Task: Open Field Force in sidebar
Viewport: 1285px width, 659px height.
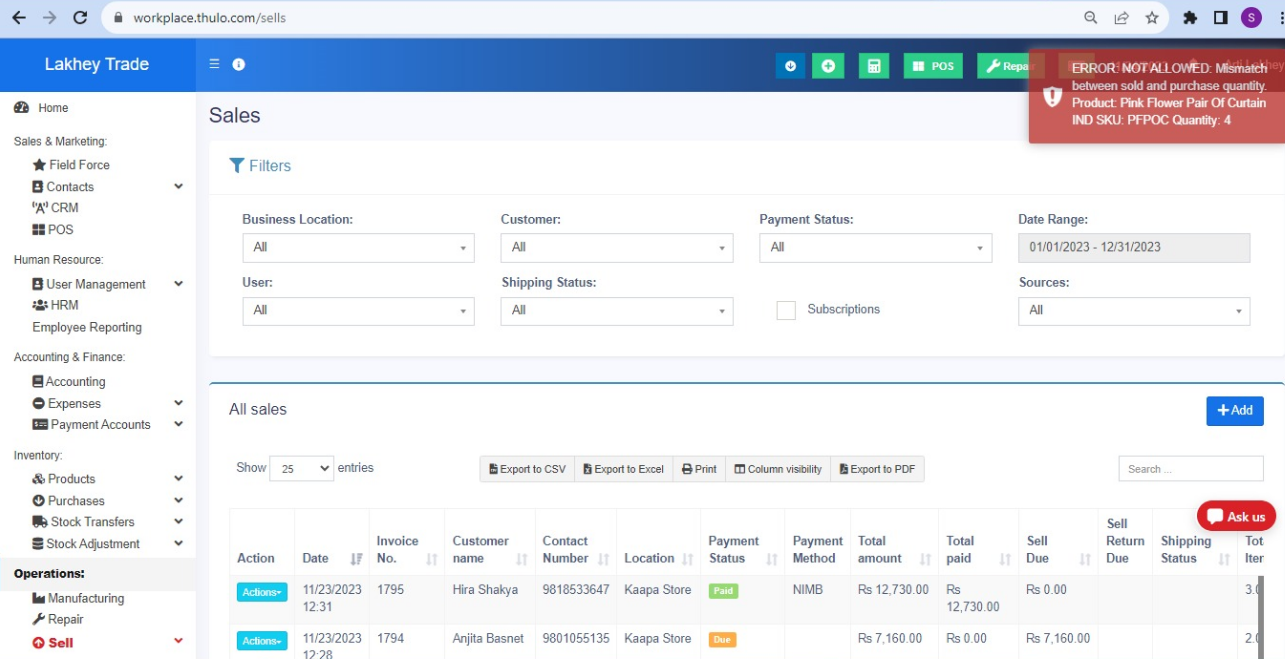Action: pyautogui.click(x=79, y=165)
